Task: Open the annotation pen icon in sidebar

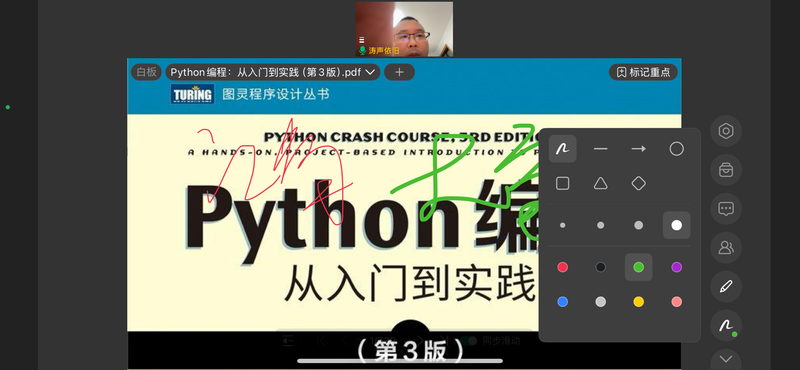Action: [726, 286]
